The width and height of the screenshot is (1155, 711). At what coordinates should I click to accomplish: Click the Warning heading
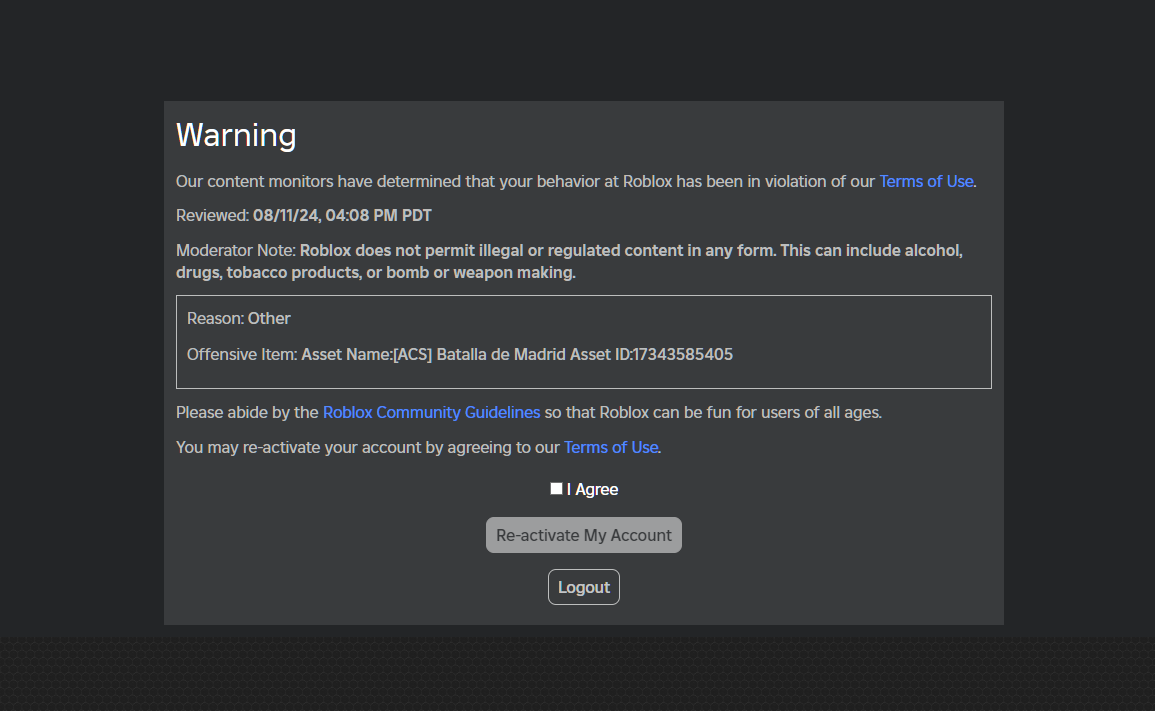tap(236, 135)
